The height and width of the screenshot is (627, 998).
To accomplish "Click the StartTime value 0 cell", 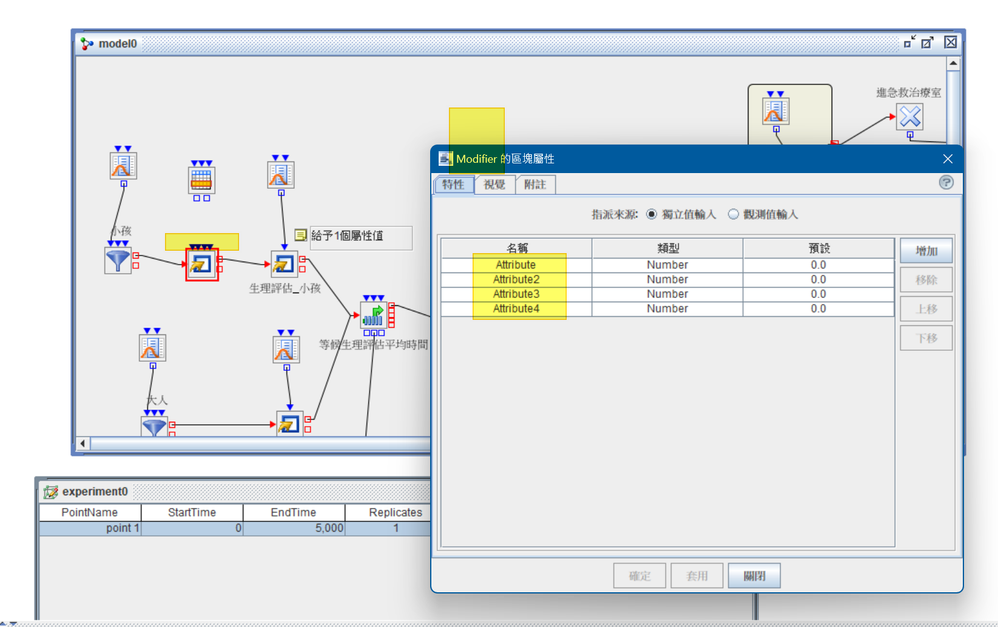I will (x=192, y=528).
